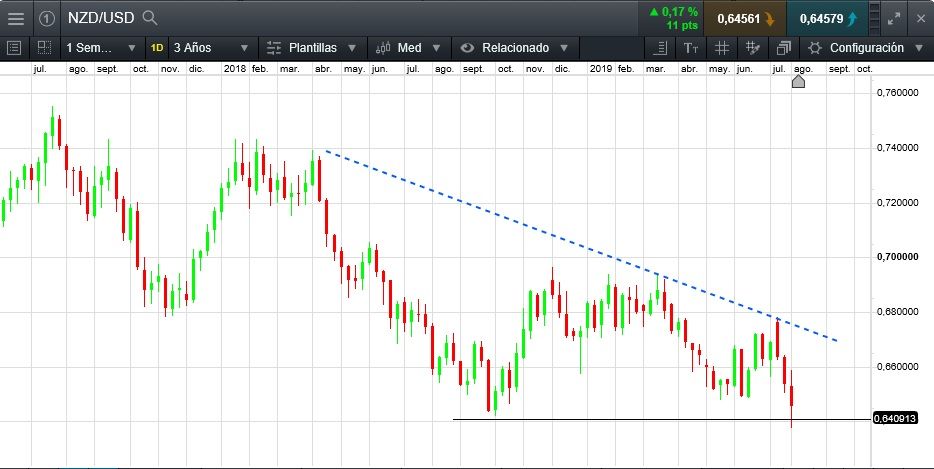Expand the 3 Años range dropdown
Viewport: 934px width, 469px height.
211,48
